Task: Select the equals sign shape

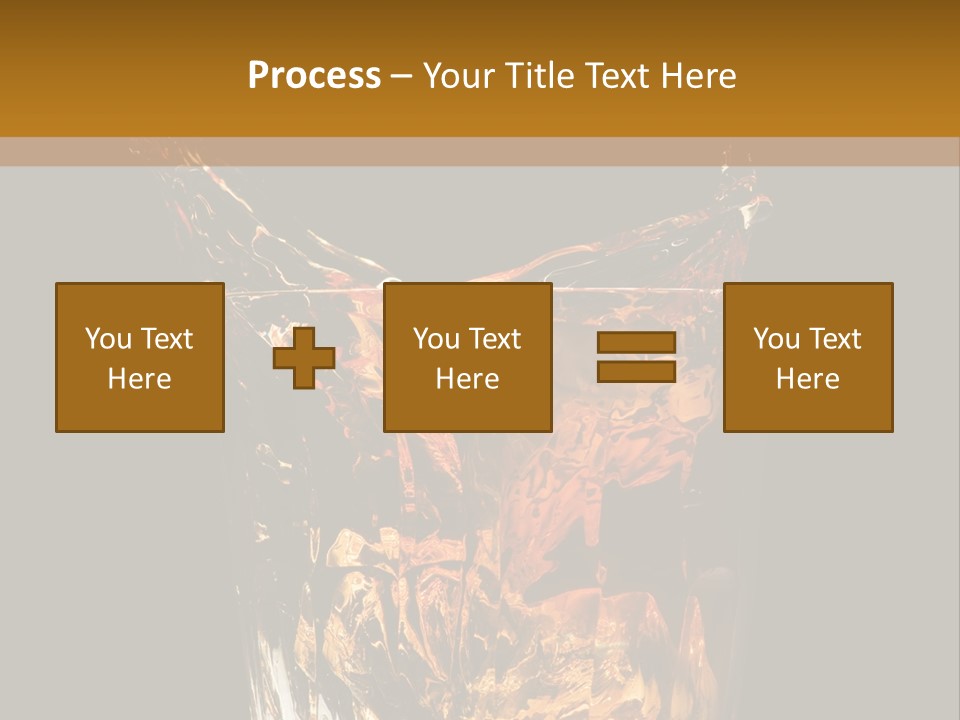Action: click(636, 357)
